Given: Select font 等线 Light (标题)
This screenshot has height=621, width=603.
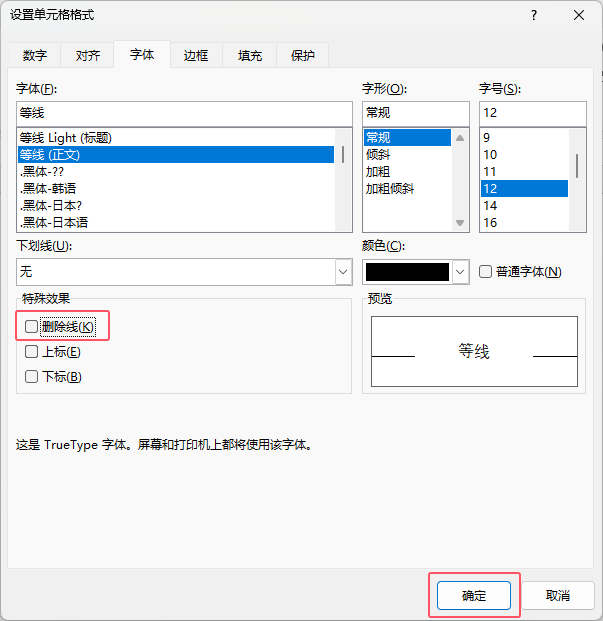Looking at the screenshot, I should click(176, 138).
